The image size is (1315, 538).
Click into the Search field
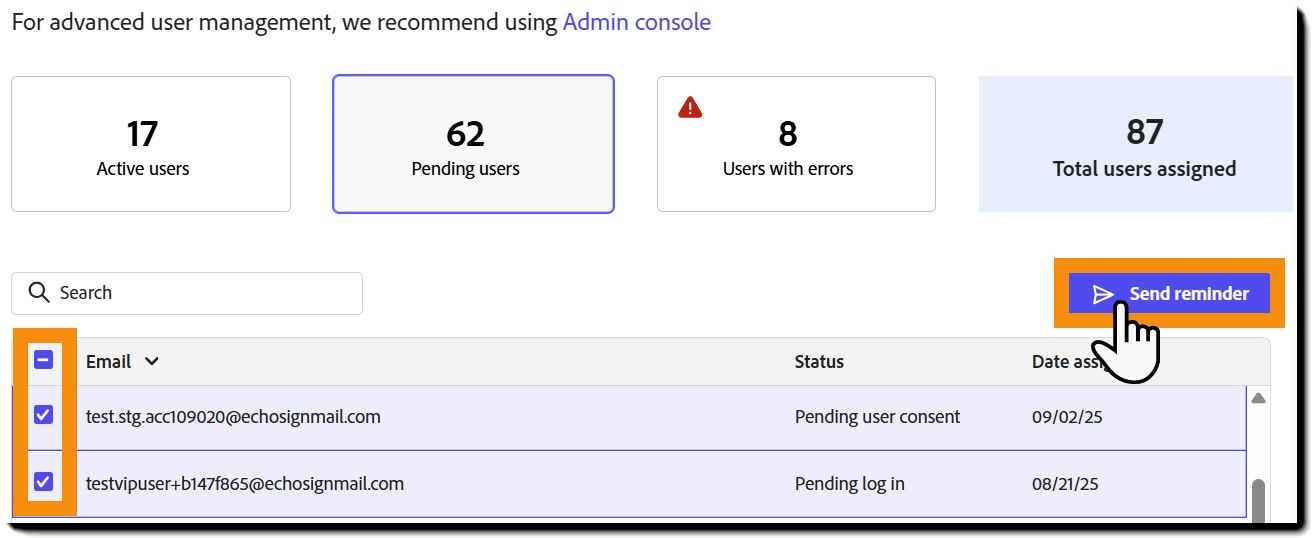[x=200, y=293]
